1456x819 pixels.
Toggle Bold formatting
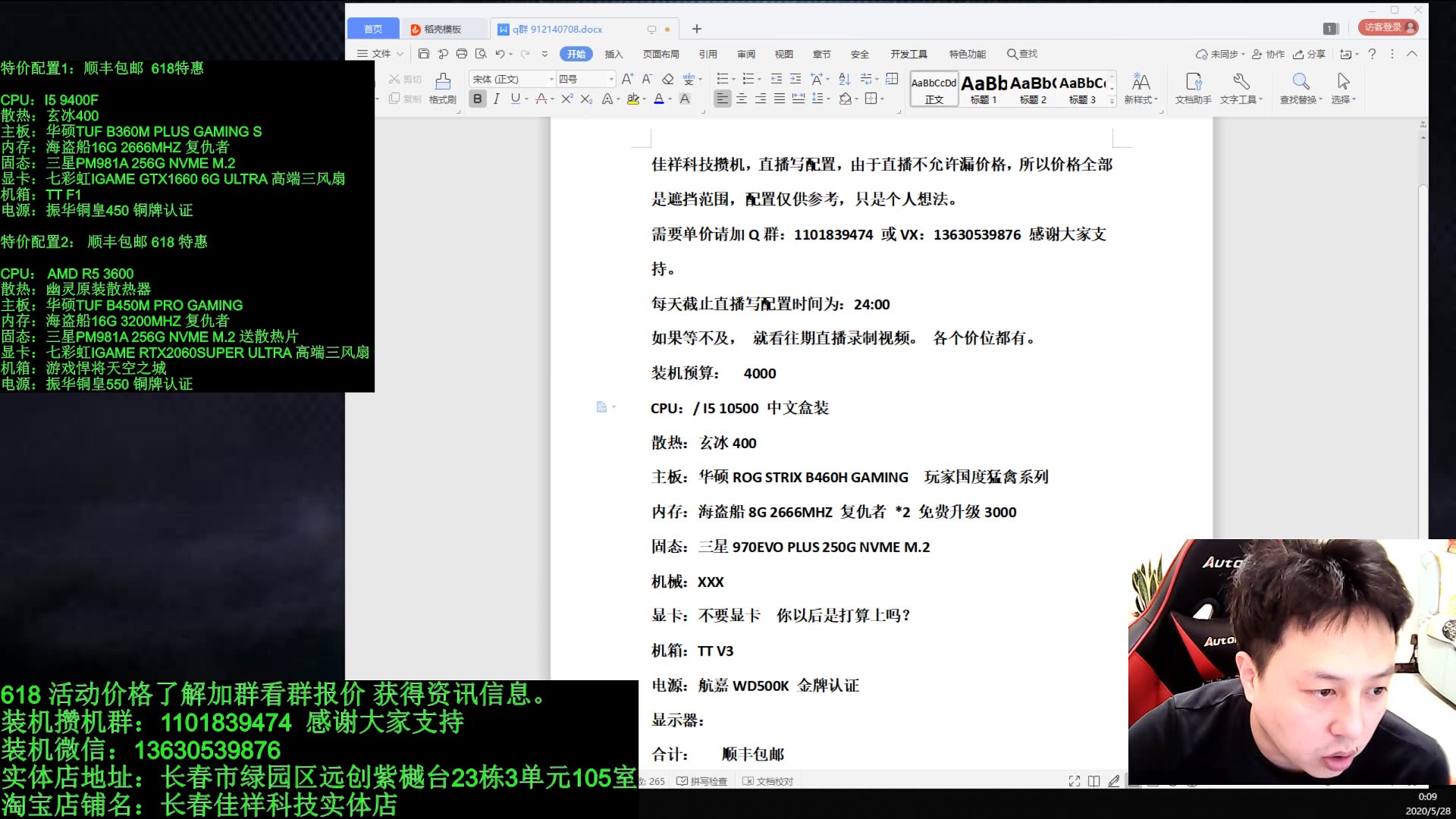(x=477, y=99)
